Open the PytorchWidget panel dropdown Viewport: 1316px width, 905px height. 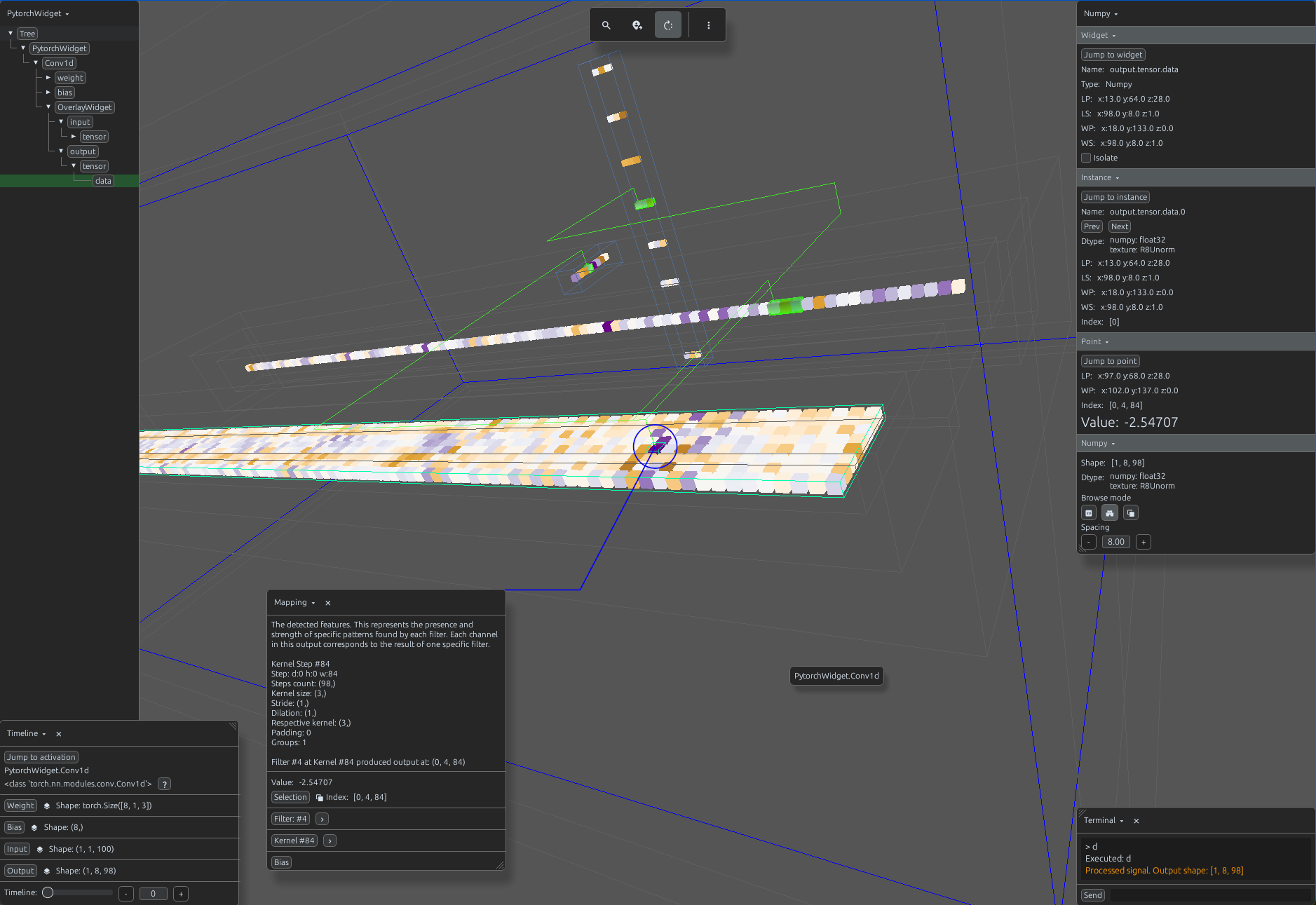[38, 13]
